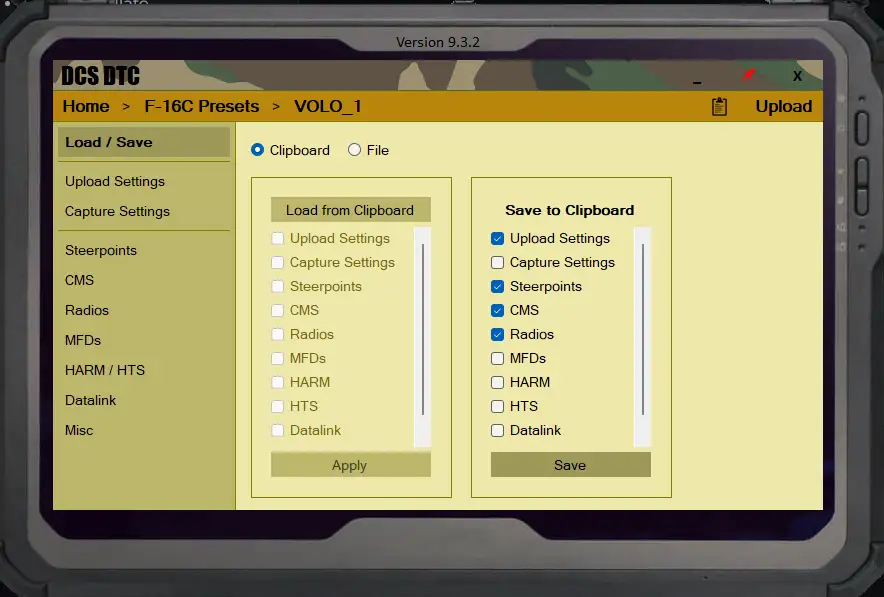
Task: Click Upload in the top bar
Action: [x=784, y=107]
